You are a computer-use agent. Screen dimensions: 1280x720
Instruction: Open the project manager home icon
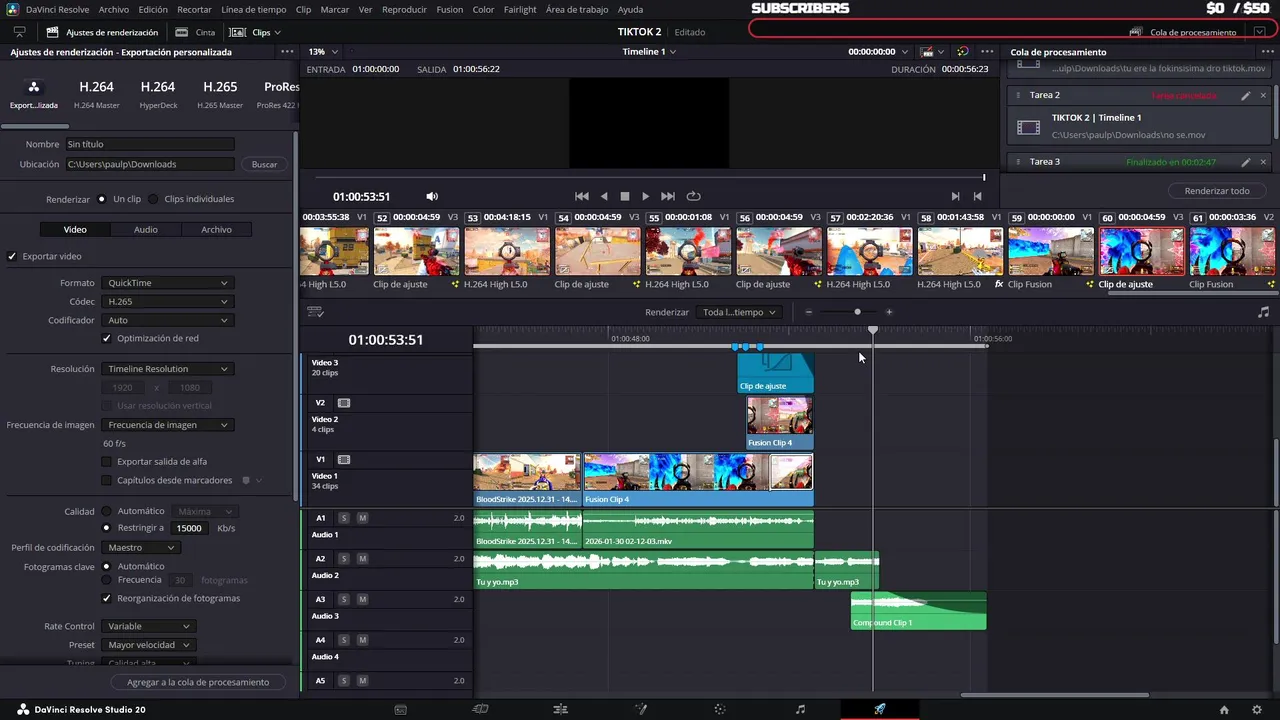coord(1224,710)
